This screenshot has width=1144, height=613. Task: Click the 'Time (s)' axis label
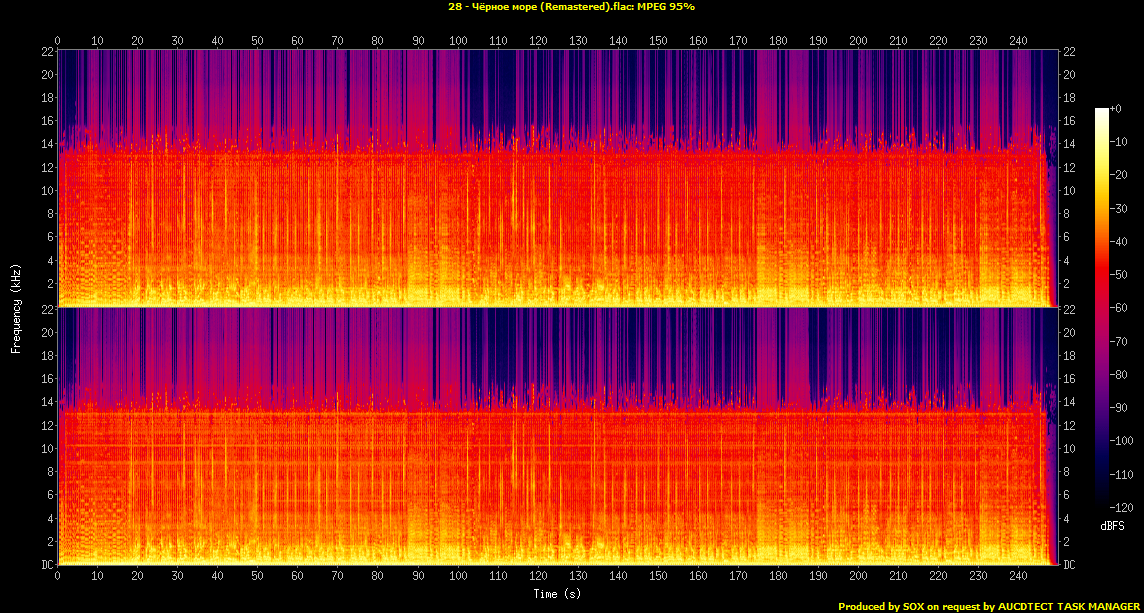pos(558,594)
